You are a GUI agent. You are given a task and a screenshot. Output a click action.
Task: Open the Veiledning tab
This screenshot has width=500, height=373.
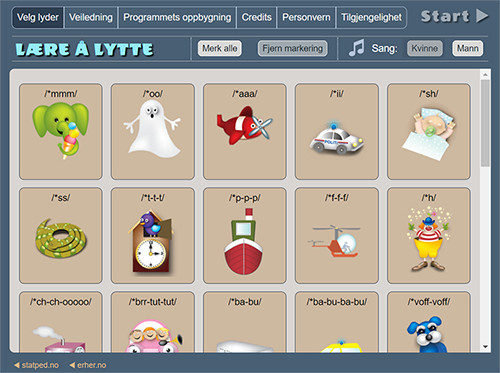(91, 17)
